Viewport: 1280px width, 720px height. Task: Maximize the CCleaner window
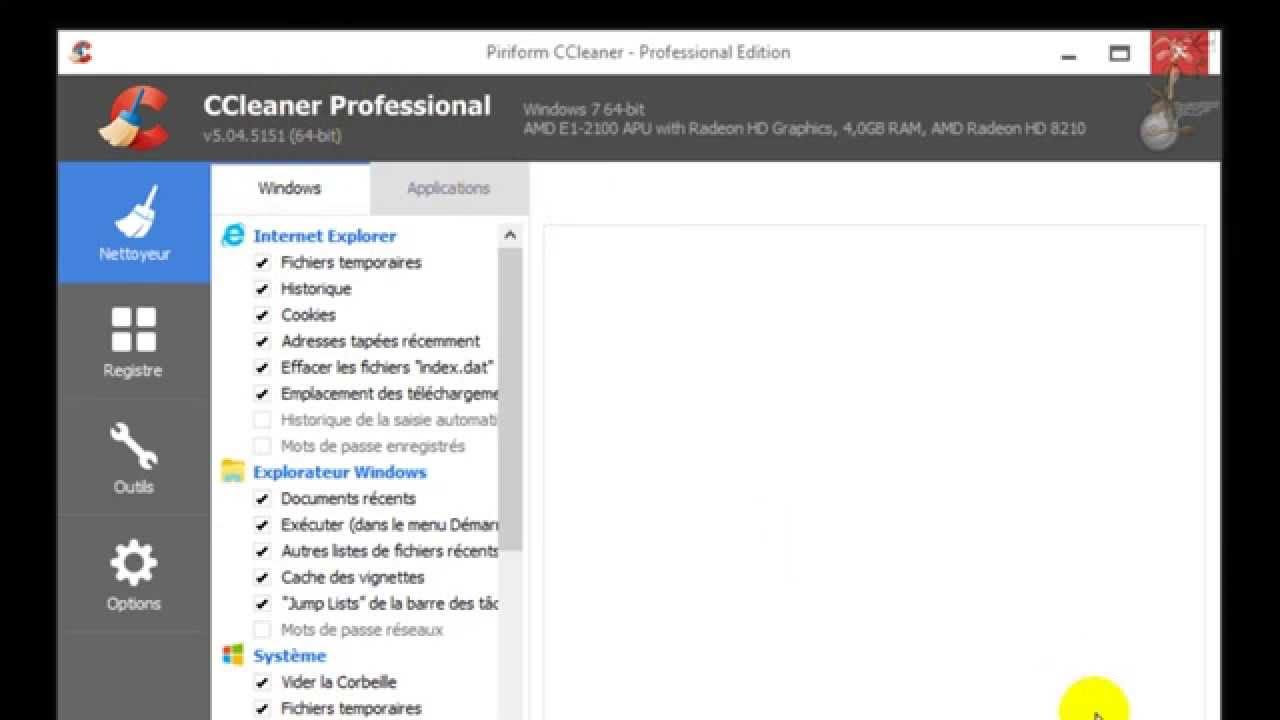1119,53
